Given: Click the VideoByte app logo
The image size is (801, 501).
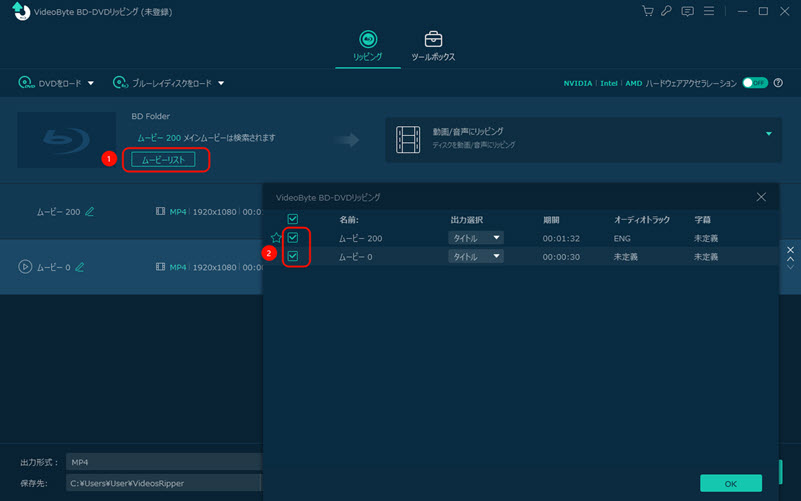Looking at the screenshot, I should (21, 11).
